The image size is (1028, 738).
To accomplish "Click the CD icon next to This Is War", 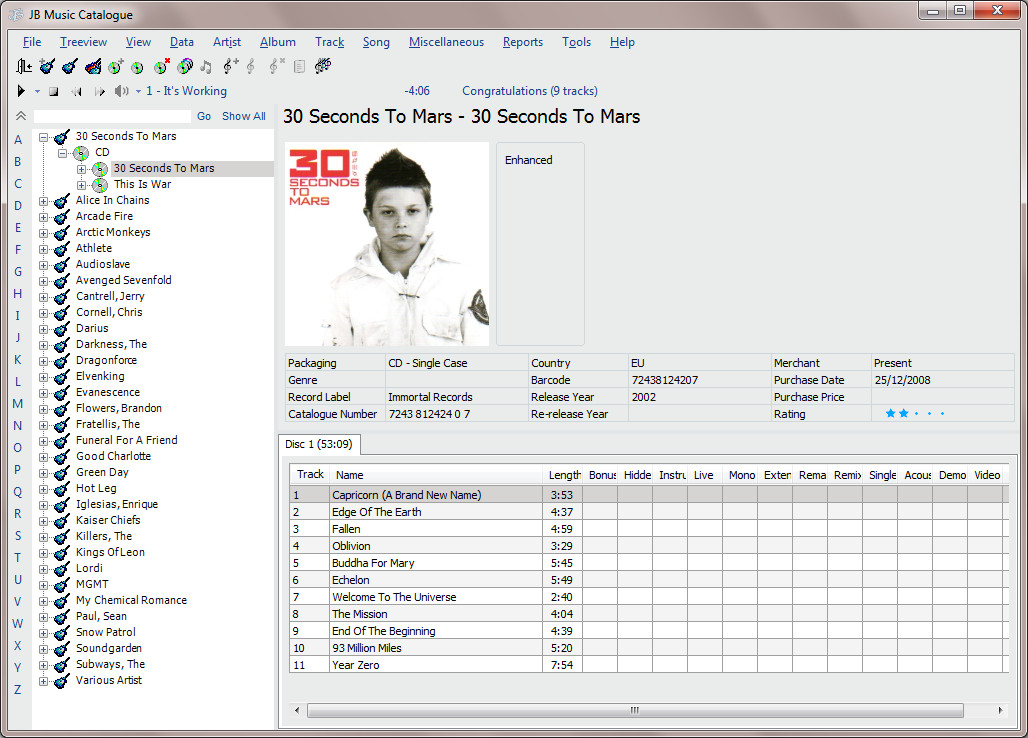I will [x=100, y=185].
